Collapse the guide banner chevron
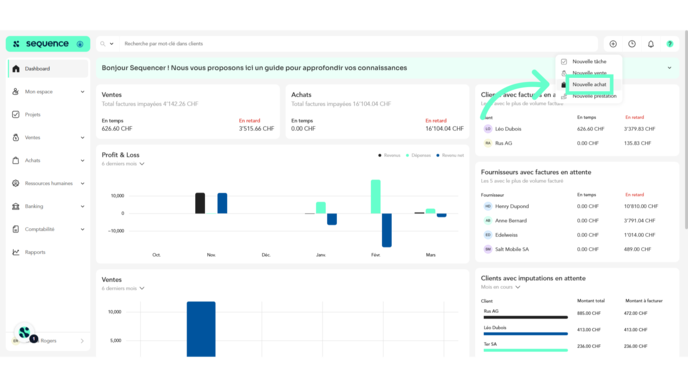 [x=669, y=68]
